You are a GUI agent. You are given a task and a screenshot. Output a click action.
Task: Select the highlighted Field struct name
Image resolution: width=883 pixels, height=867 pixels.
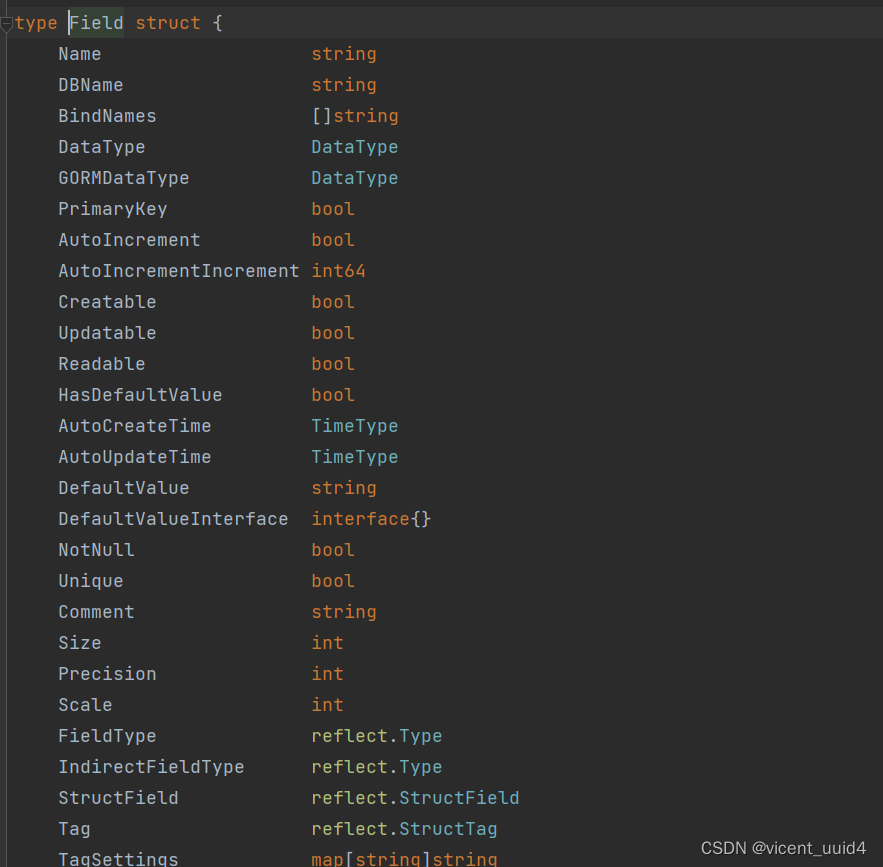click(x=96, y=23)
